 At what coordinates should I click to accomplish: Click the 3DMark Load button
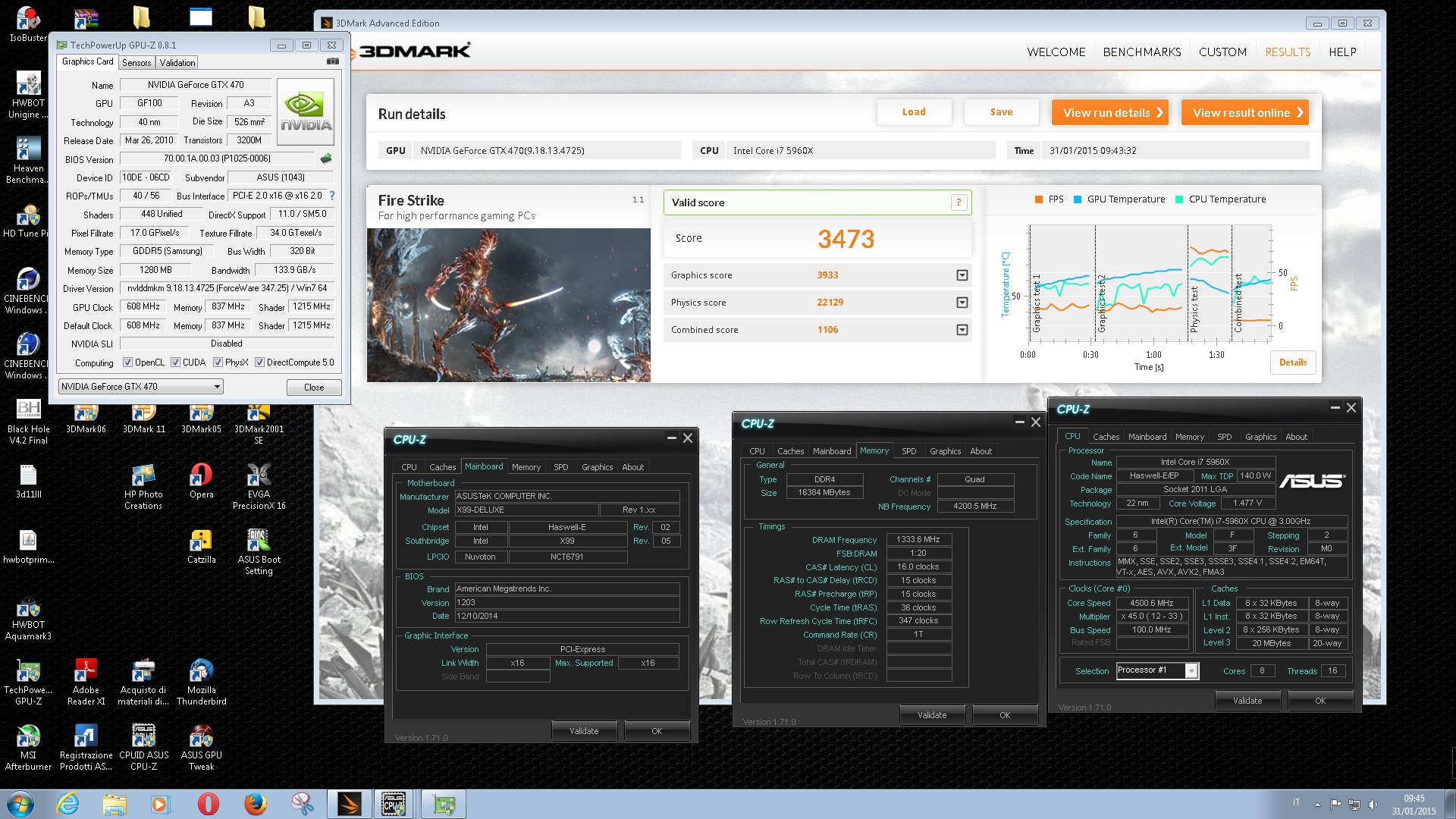pos(914,112)
